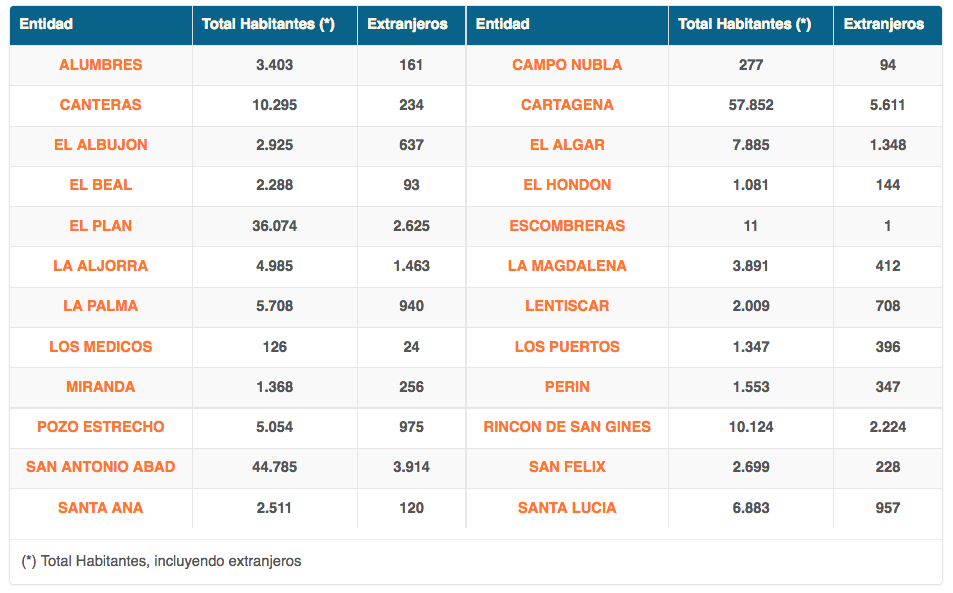The width and height of the screenshot is (953, 593).
Task: Go to ESCOMBRERAS entity page
Action: [x=567, y=226]
